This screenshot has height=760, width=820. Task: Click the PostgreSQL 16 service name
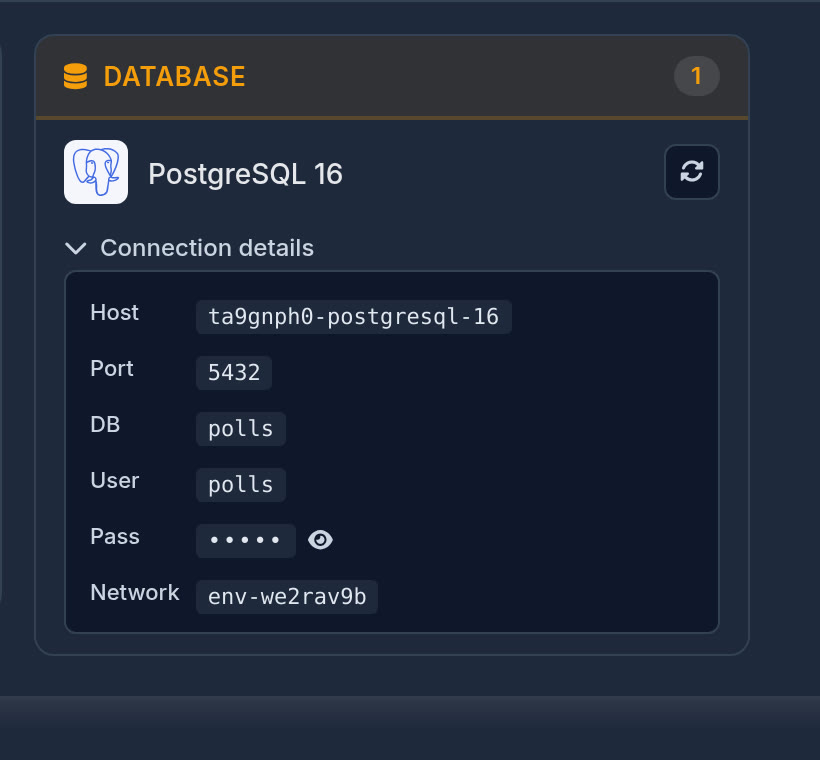pos(245,174)
